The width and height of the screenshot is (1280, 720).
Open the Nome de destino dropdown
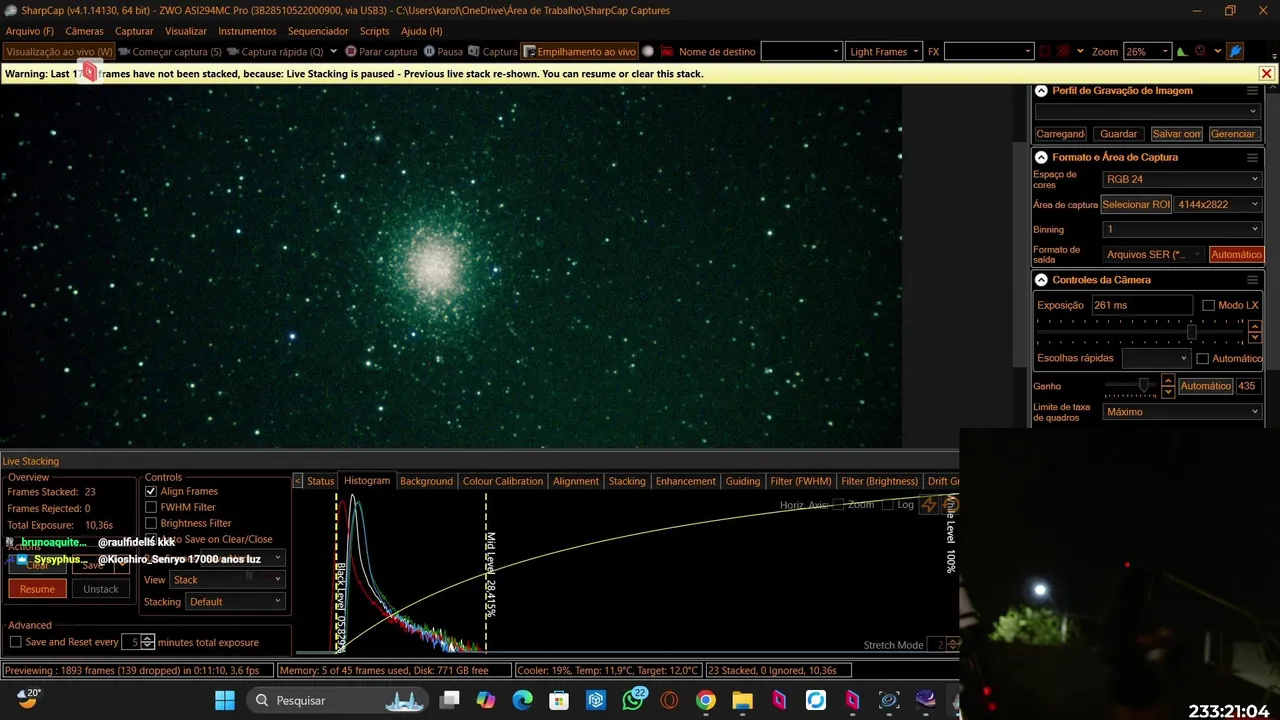pos(801,52)
